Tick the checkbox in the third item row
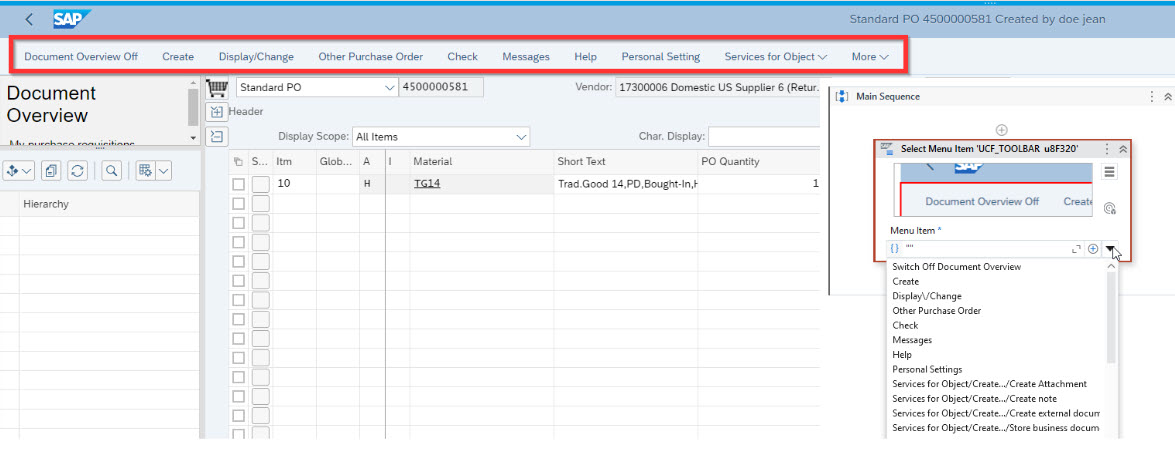This screenshot has height=458, width=1175. pos(238,223)
